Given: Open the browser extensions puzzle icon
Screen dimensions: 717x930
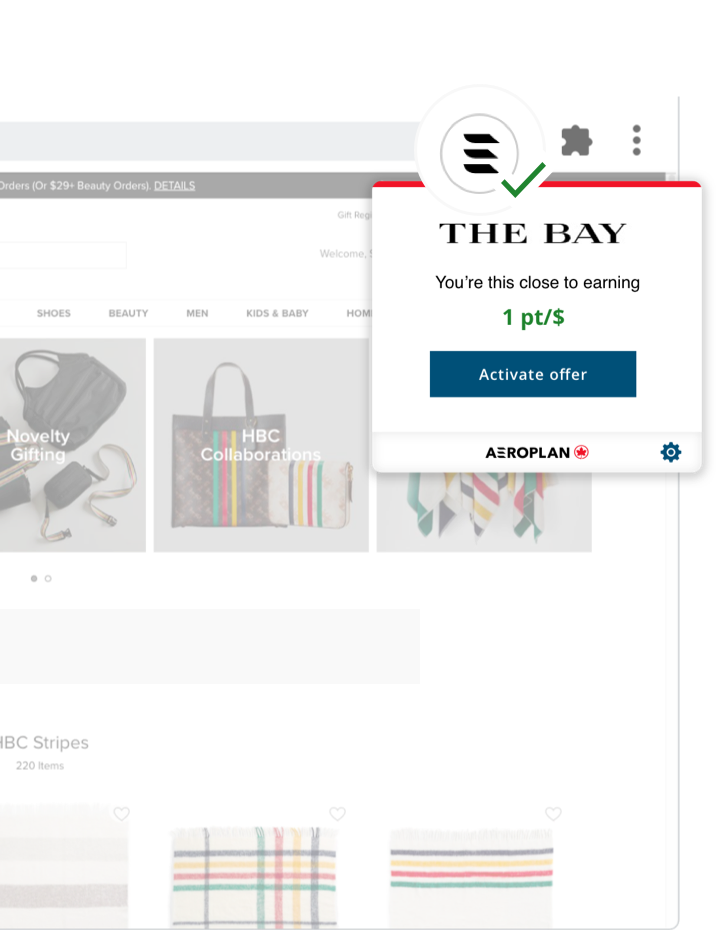Looking at the screenshot, I should point(576,141).
